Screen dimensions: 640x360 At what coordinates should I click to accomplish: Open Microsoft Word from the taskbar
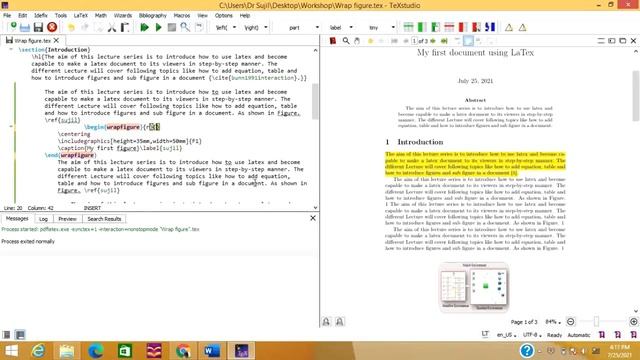(212, 351)
